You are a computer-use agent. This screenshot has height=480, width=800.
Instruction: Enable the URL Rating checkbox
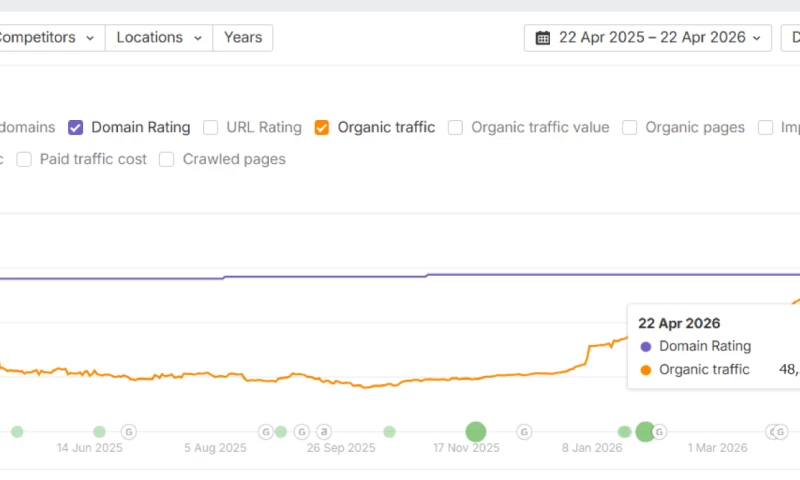click(x=210, y=128)
